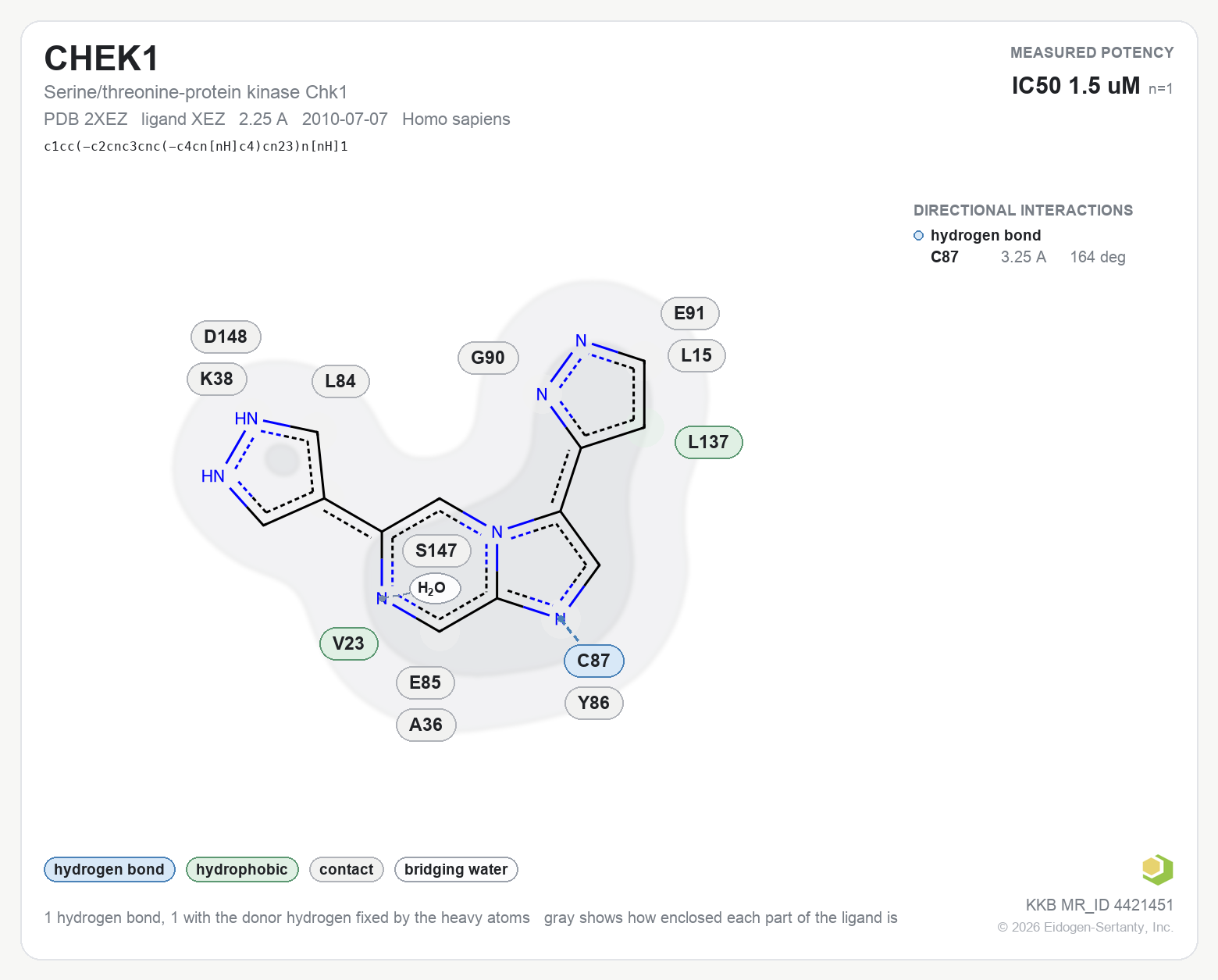Click the MEASURED POTENCY heading
The width and height of the screenshot is (1218, 980).
tap(1092, 52)
